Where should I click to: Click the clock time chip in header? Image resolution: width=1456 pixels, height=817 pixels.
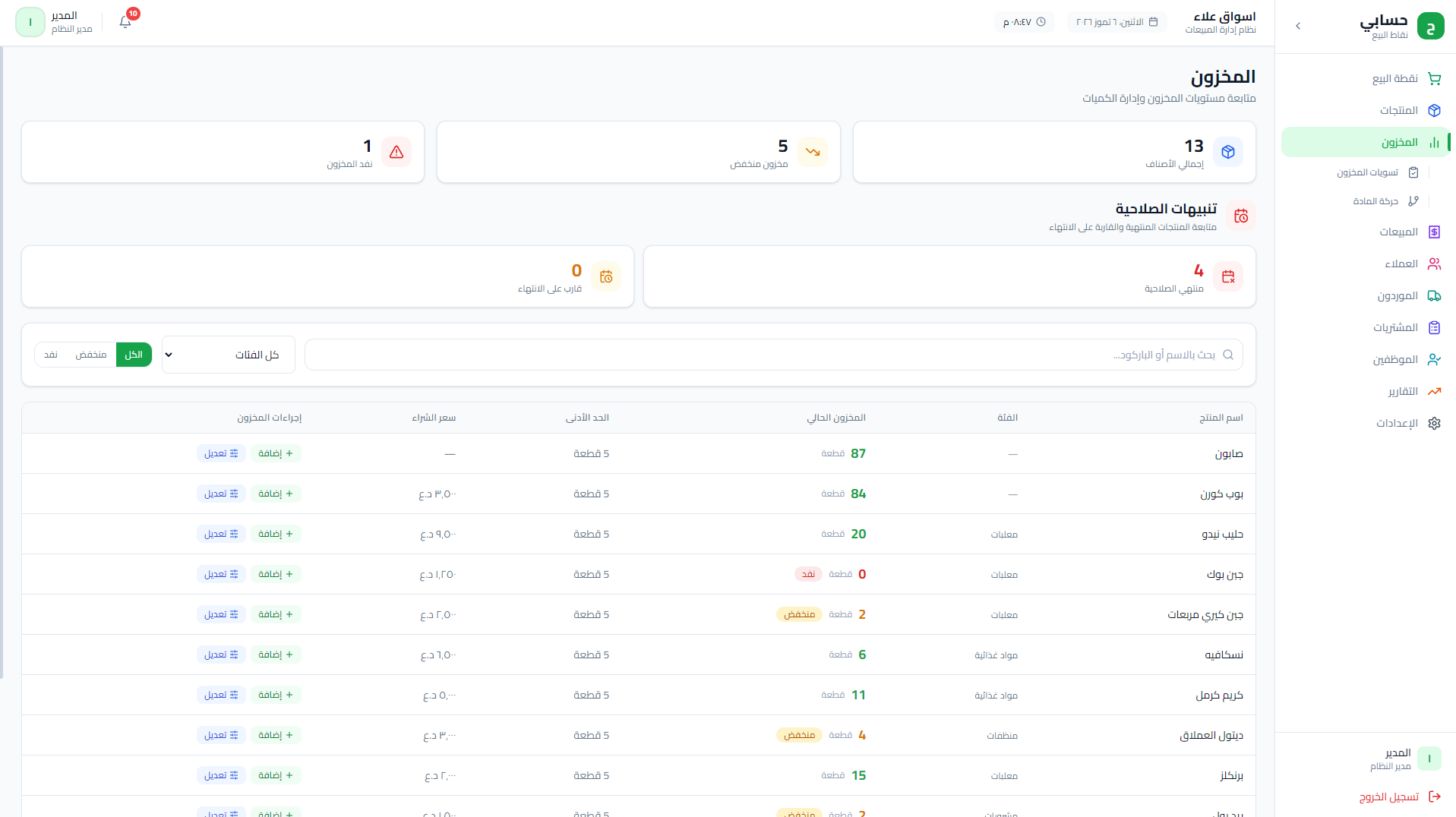coord(1024,22)
